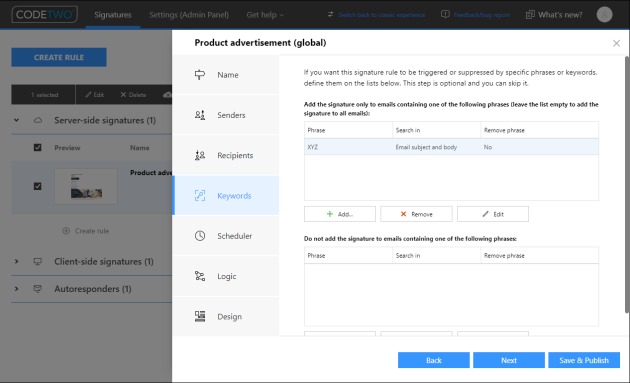The width and height of the screenshot is (630, 383).
Task: Click the dialog vertical scrollbar
Action: click(627, 185)
